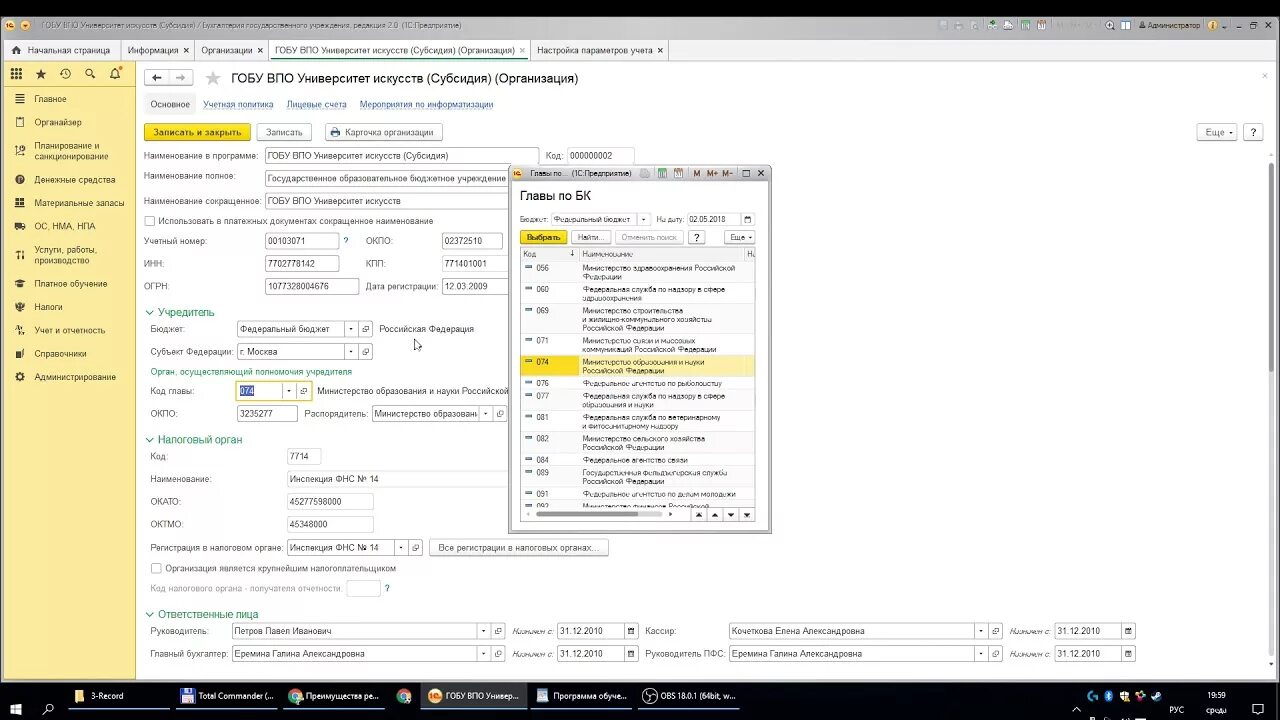Open the sections grid menu icon

16,74
